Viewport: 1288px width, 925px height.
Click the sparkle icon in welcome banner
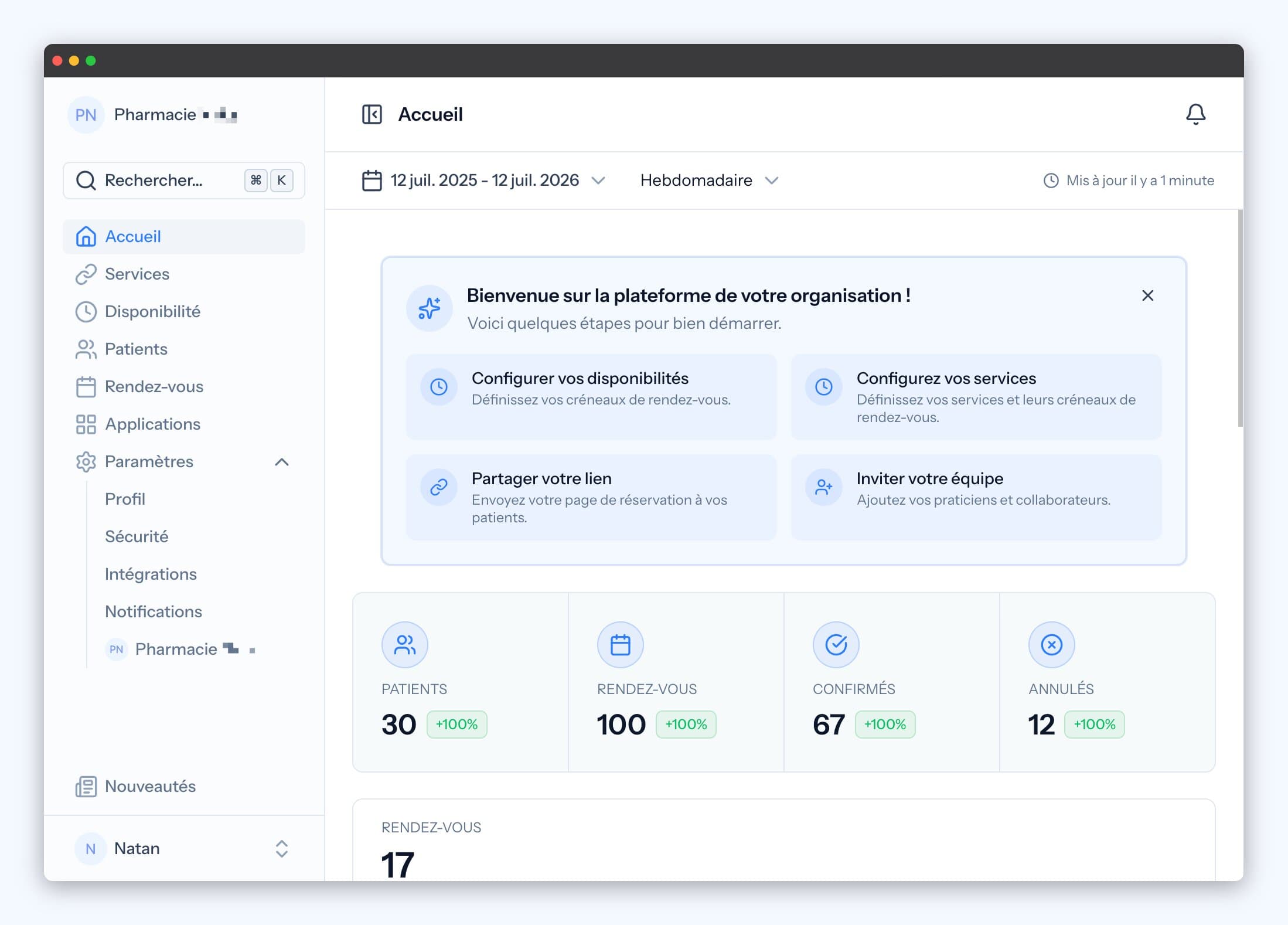(429, 308)
